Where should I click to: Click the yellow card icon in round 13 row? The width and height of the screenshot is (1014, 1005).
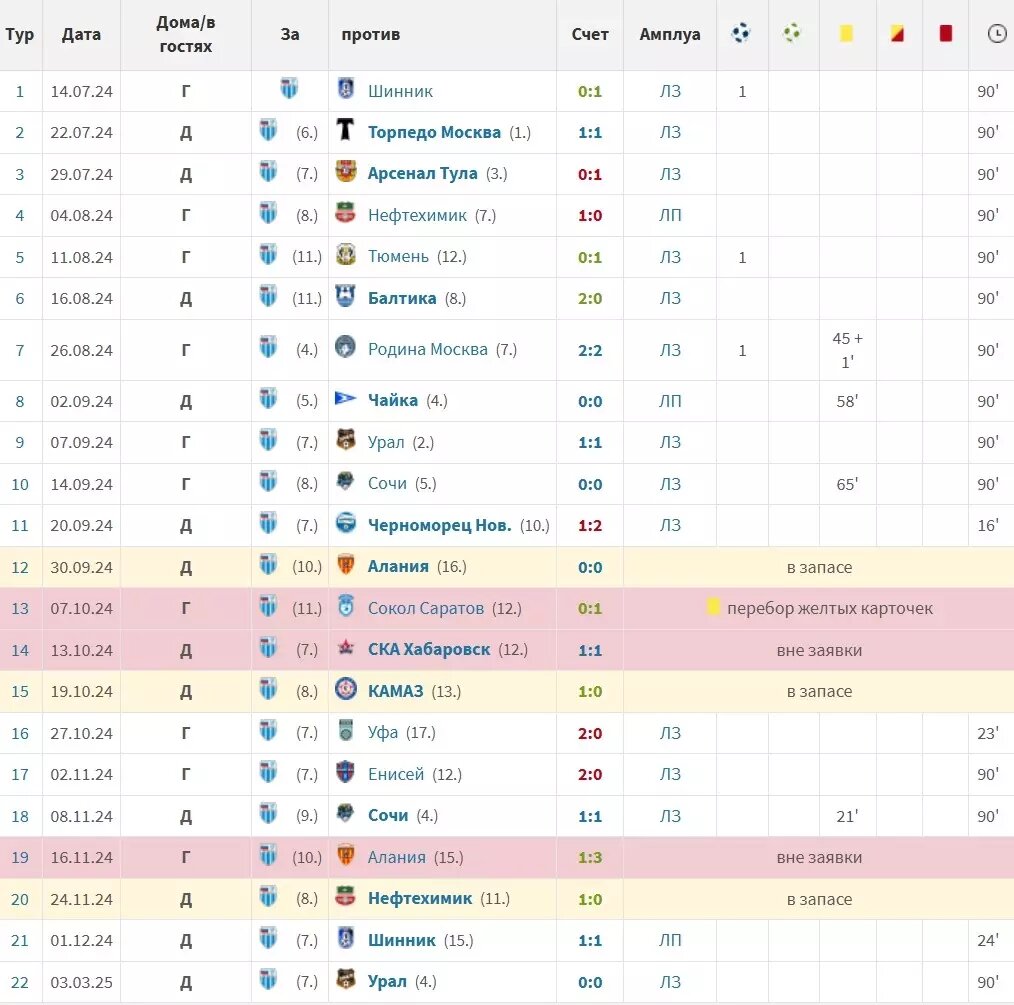[713, 607]
